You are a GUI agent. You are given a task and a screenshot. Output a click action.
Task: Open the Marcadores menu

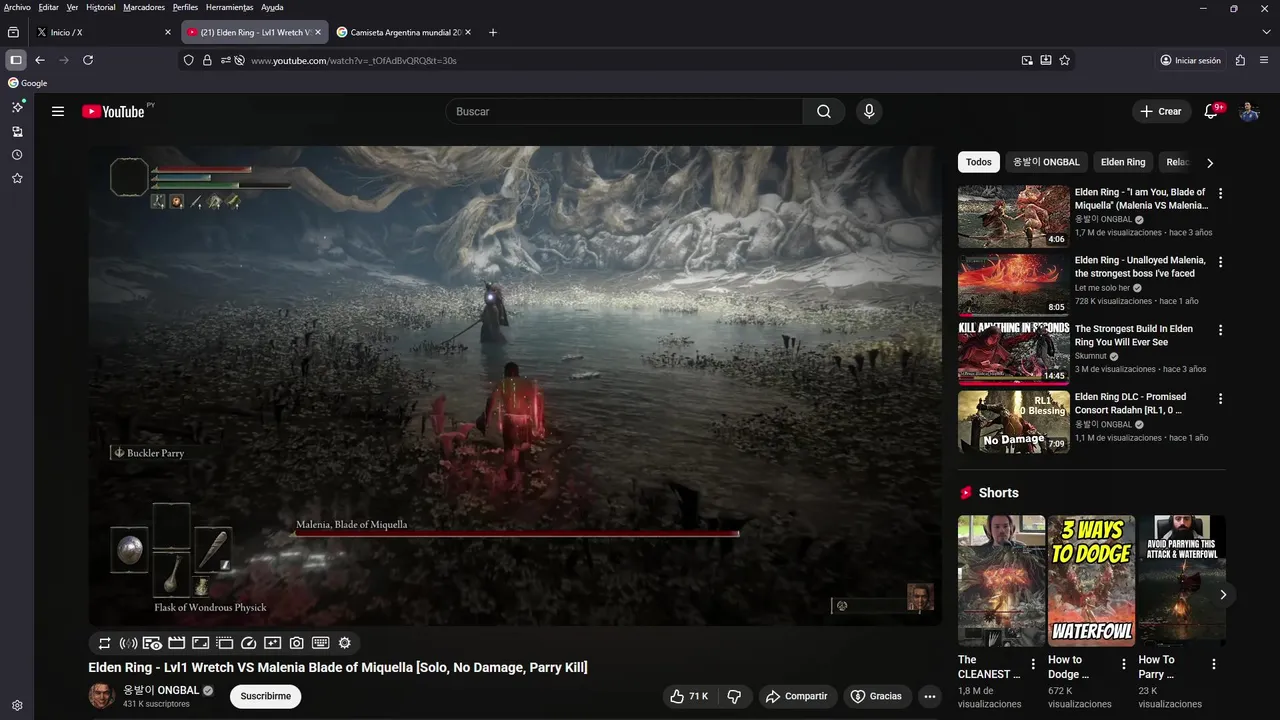click(144, 7)
